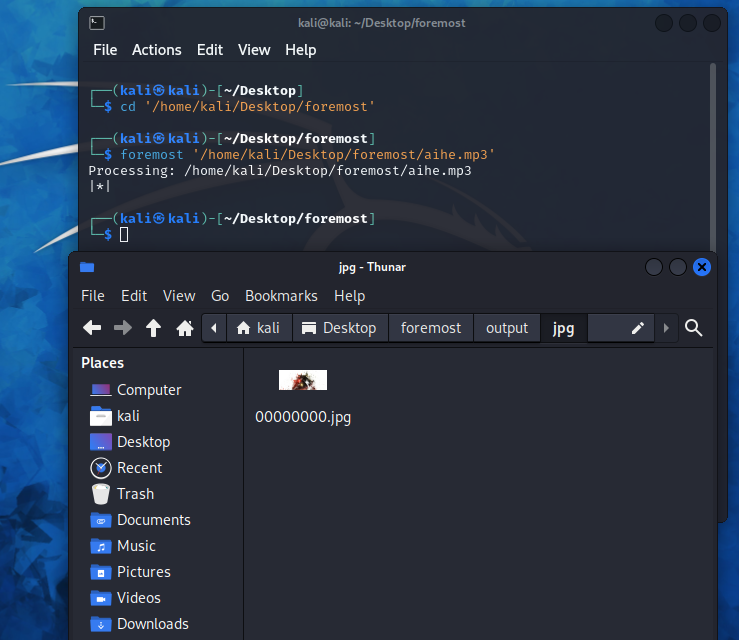The image size is (739, 640).
Task: Select the jpg path bar segment
Action: (x=564, y=328)
